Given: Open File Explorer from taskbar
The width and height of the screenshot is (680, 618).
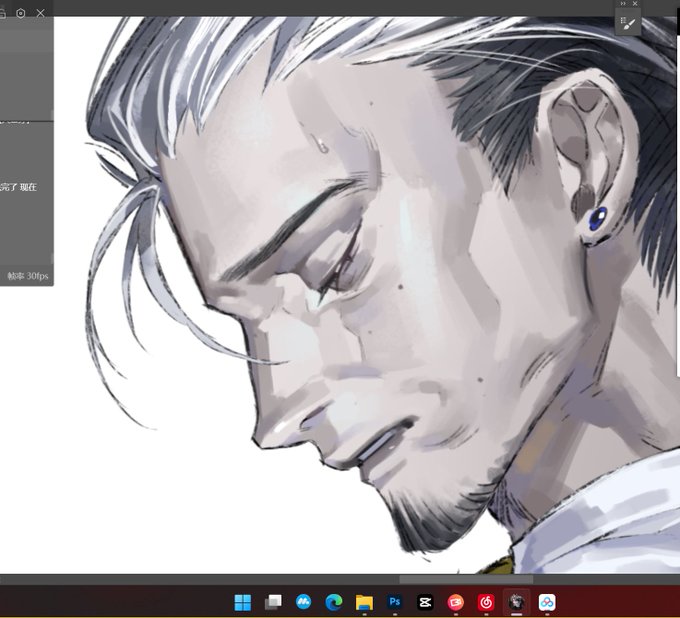Looking at the screenshot, I should [364, 602].
